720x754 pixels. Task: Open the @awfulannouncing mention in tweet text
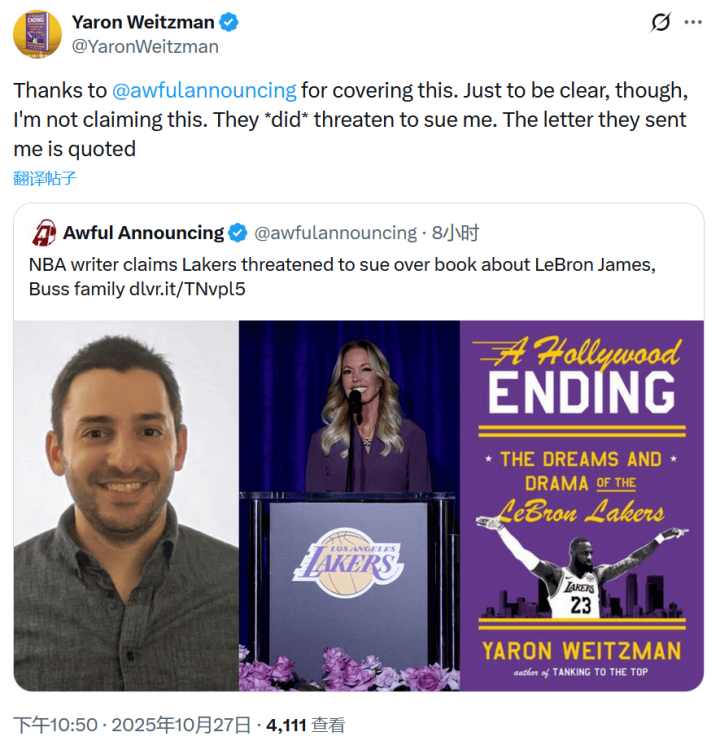tap(204, 90)
